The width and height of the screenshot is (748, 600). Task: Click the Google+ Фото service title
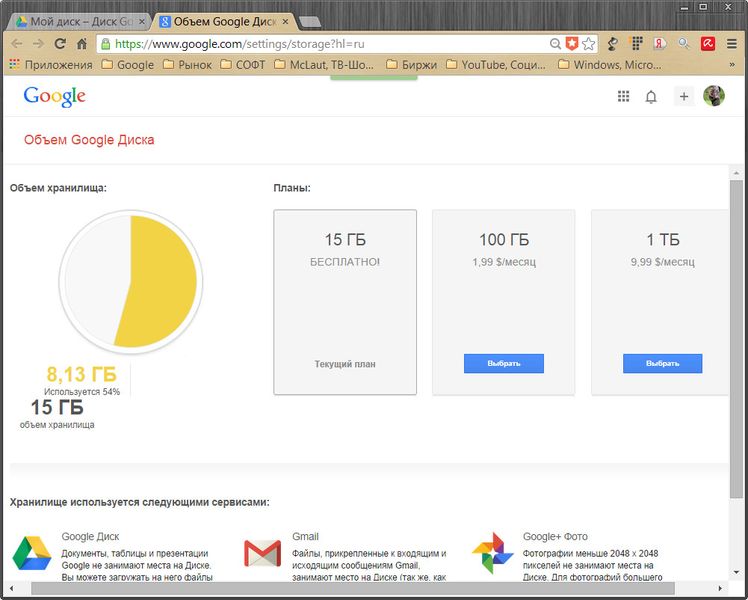555,537
